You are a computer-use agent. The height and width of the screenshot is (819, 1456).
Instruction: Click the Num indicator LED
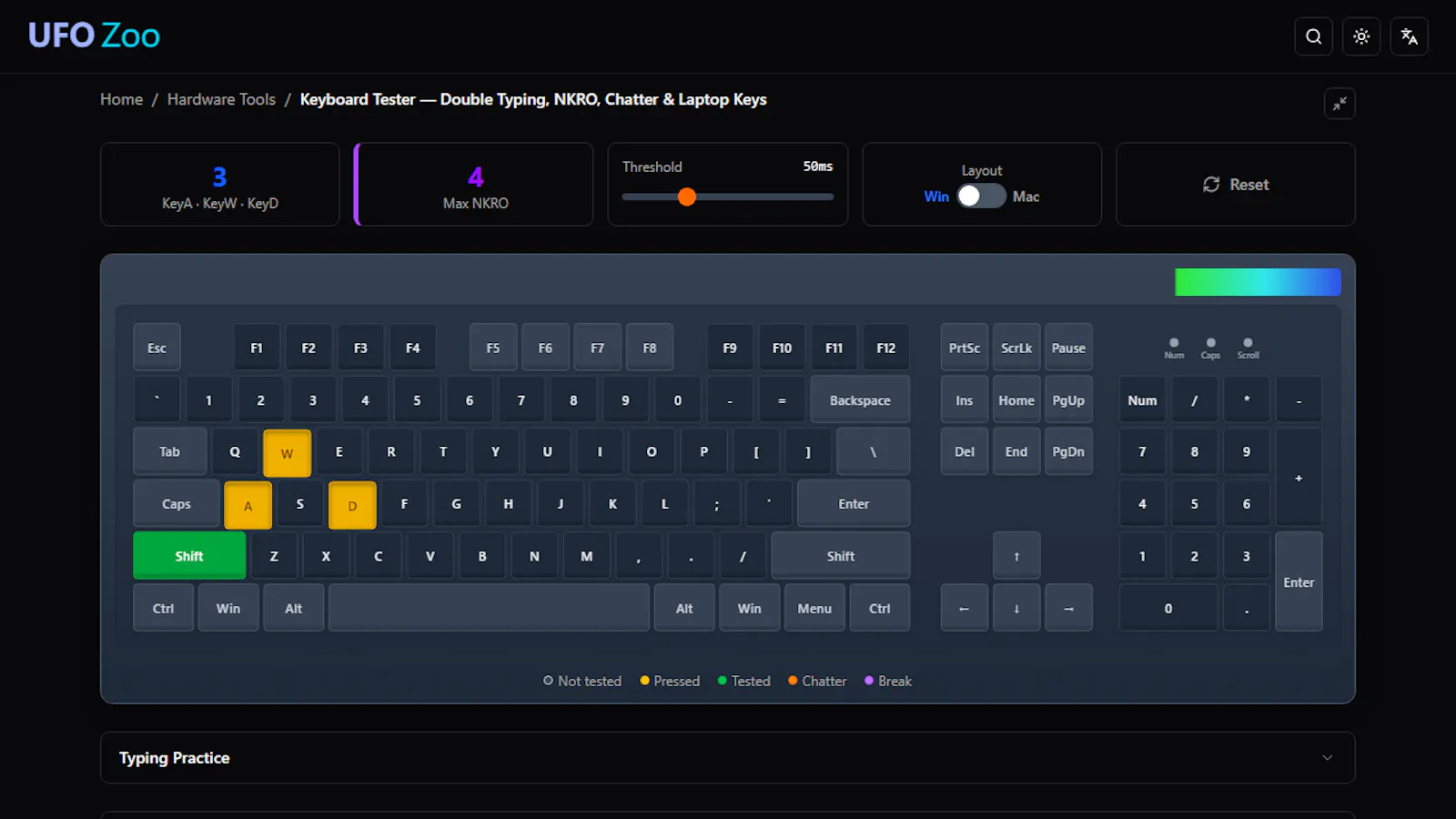[1174, 343]
